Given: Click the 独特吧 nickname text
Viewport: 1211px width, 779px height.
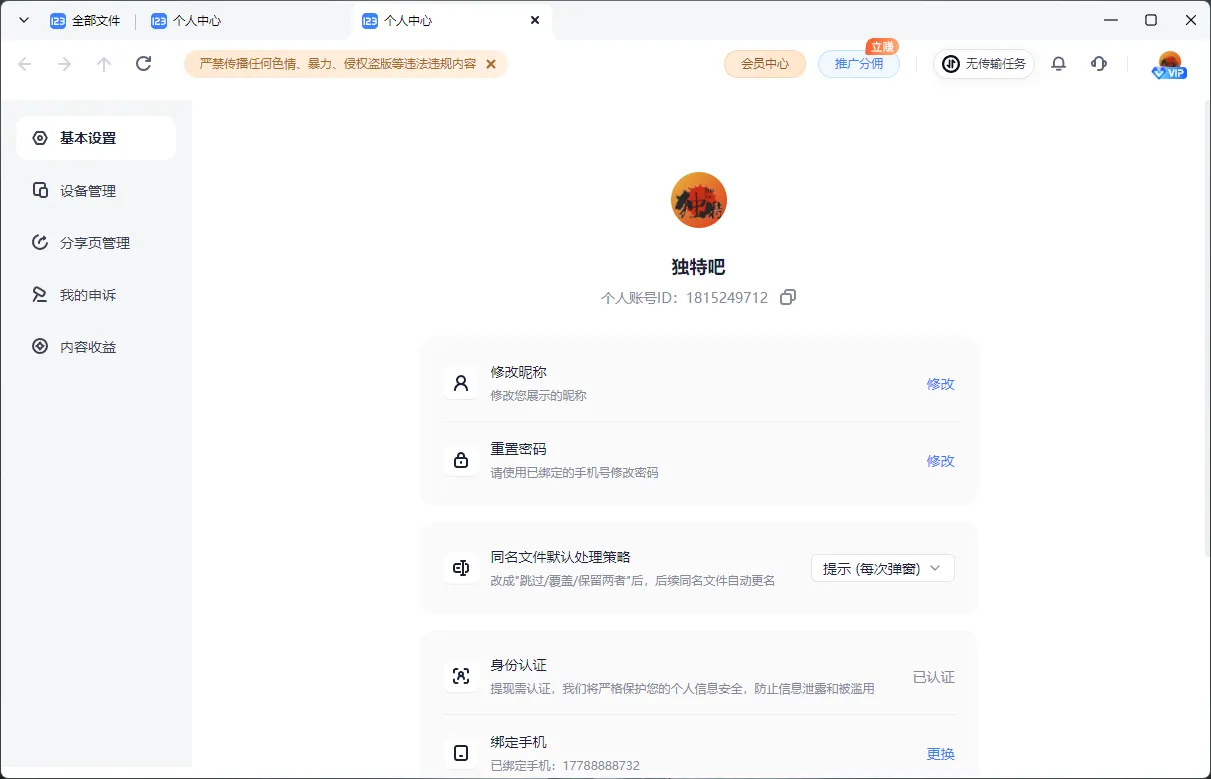Looking at the screenshot, I should pos(698,267).
